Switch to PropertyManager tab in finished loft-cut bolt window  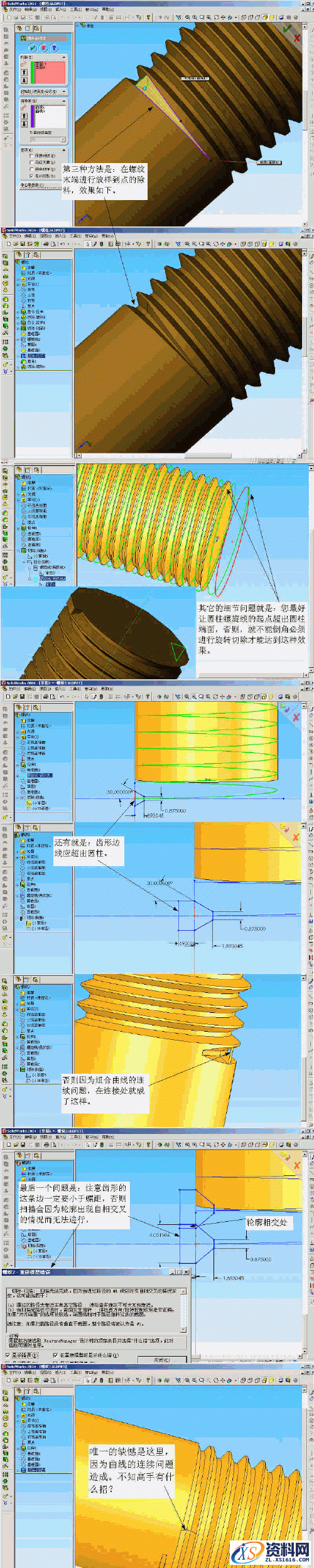point(28,255)
